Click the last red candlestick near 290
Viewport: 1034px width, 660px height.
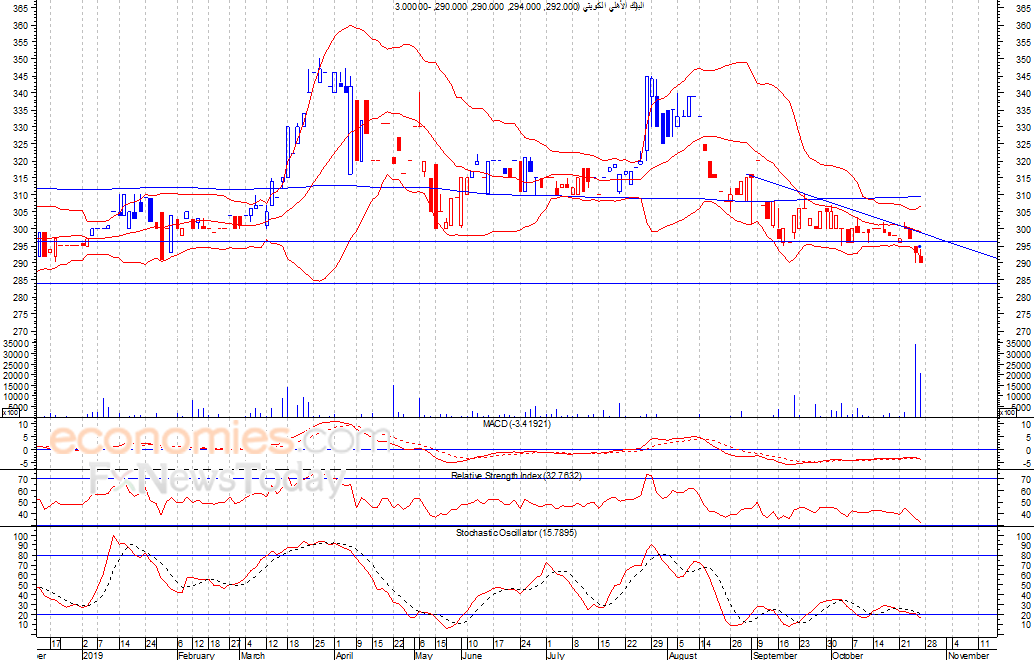click(920, 258)
